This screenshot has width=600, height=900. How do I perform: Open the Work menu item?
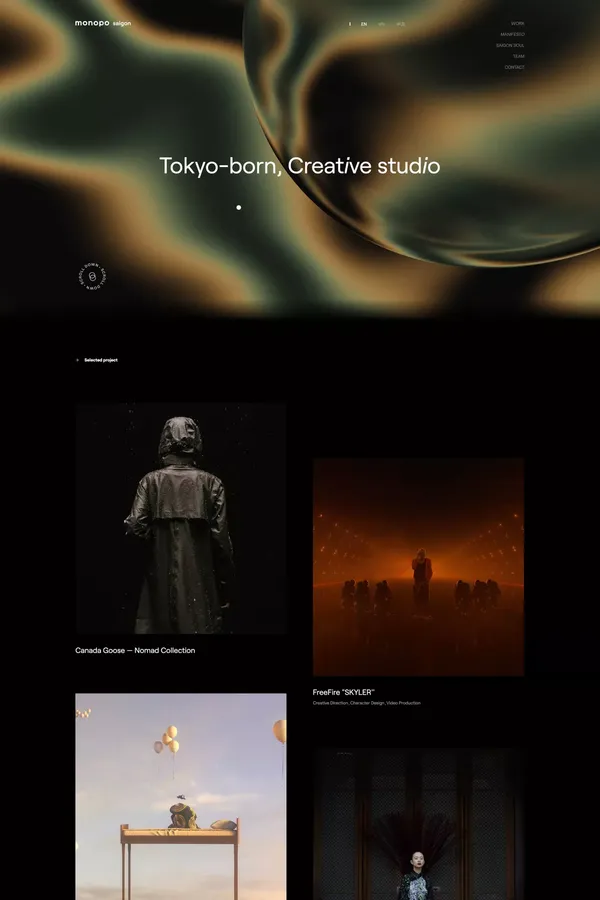tap(518, 24)
